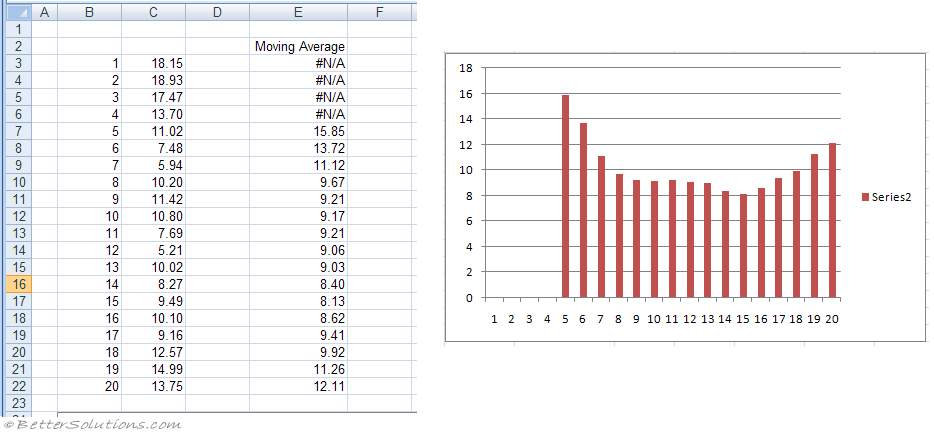Click moving average cell 11.12
This screenshot has width=934, height=432.
[298, 165]
